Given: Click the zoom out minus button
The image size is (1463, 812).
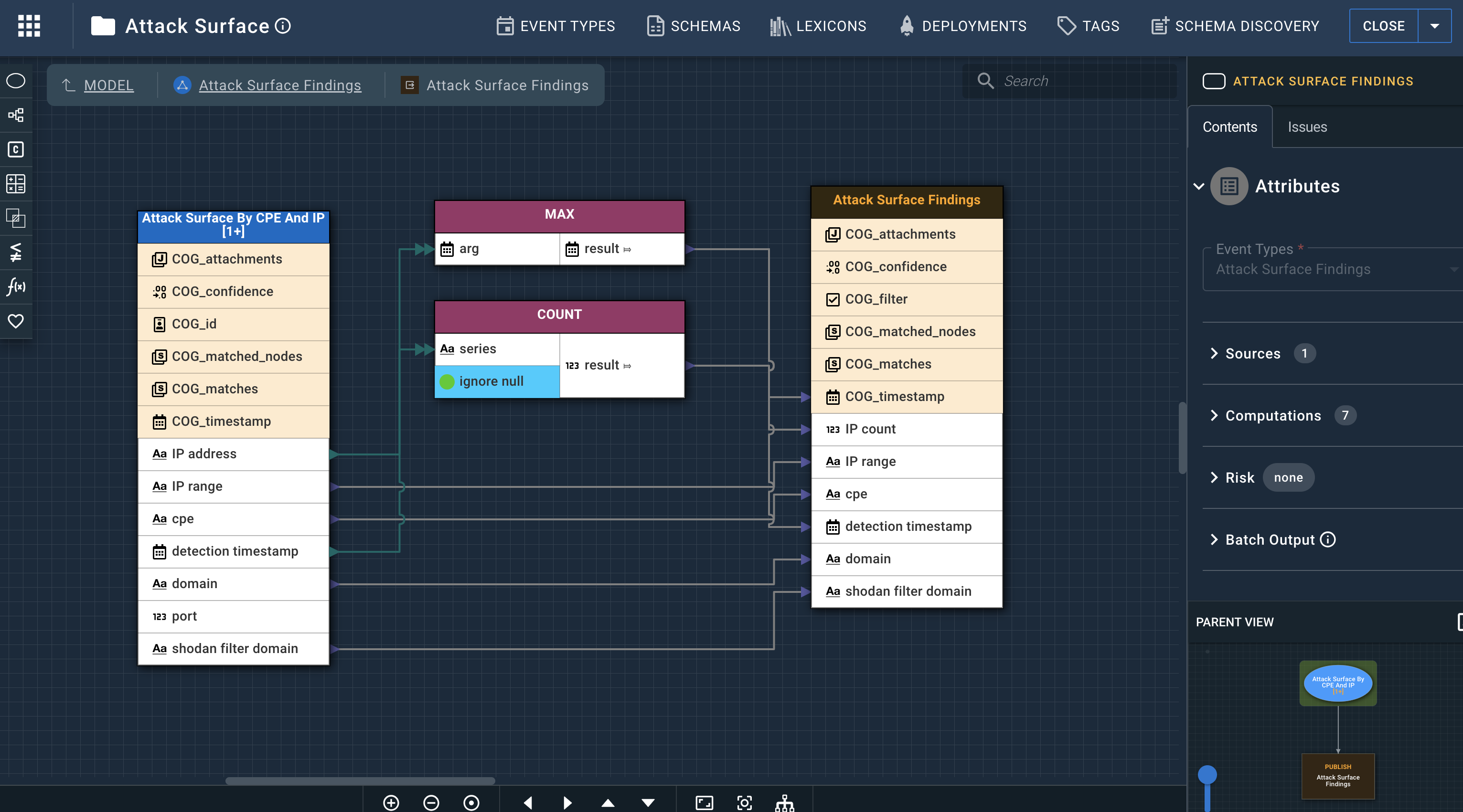Looking at the screenshot, I should (x=431, y=802).
